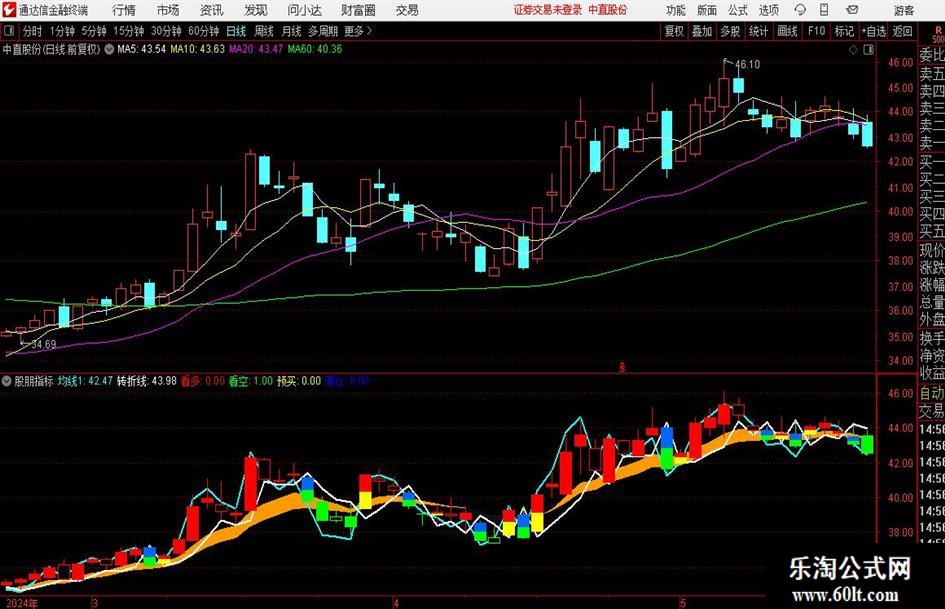Click the 46.10 high price marker

point(747,64)
